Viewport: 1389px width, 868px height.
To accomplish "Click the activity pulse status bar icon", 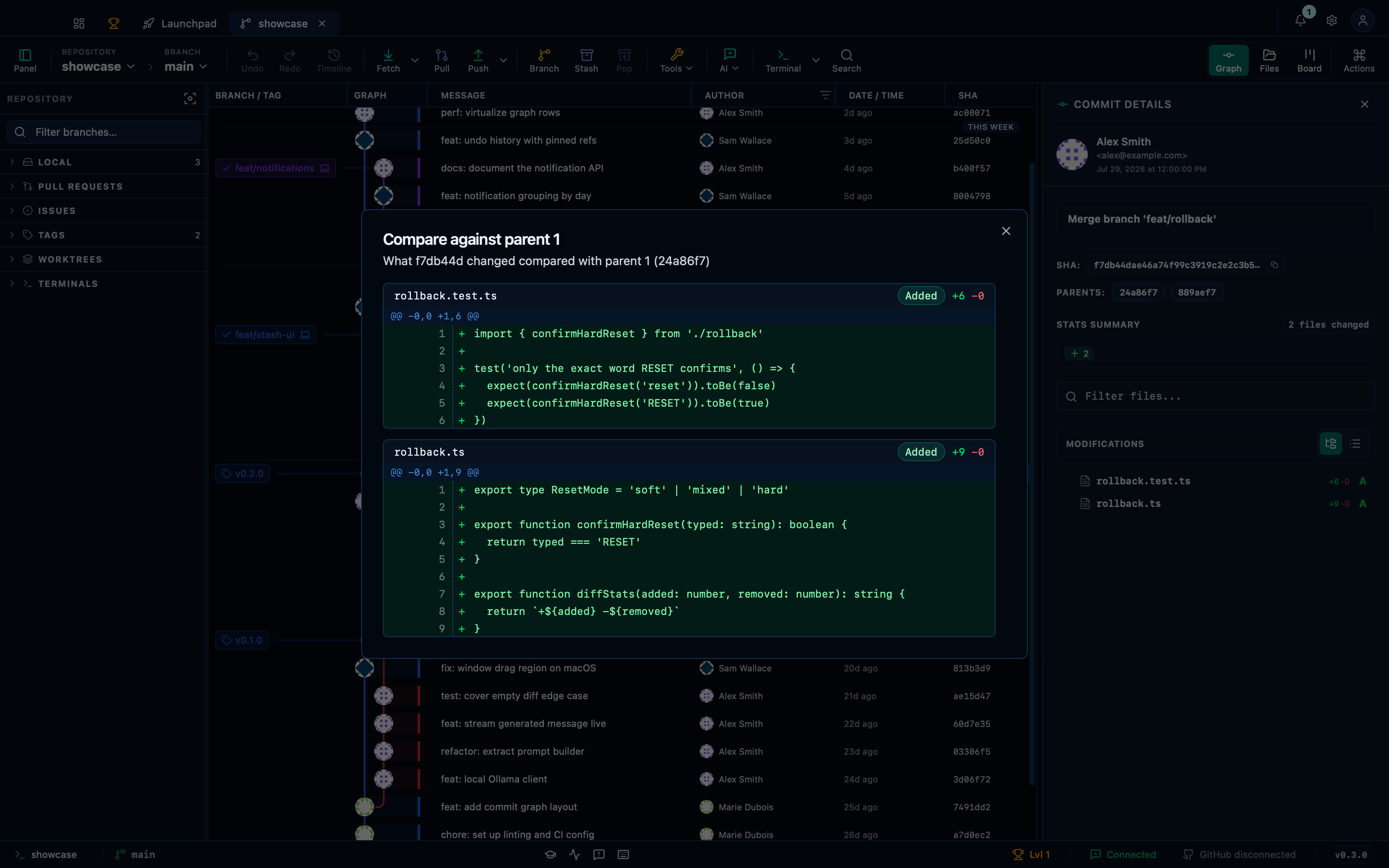I will pos(575,854).
